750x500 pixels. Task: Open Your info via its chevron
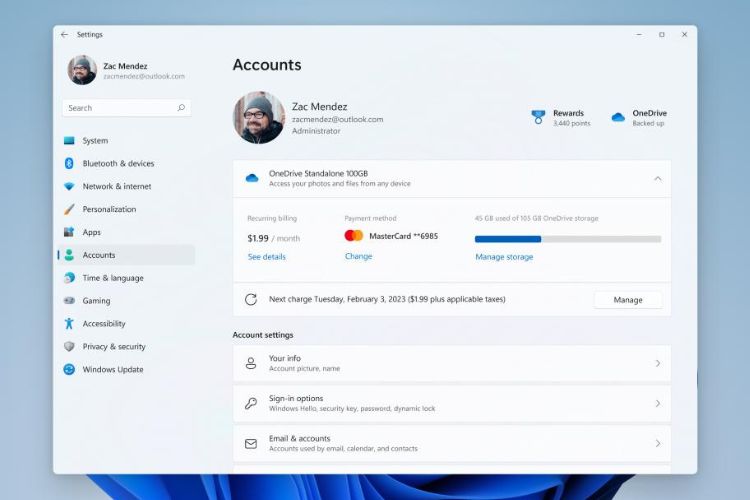pyautogui.click(x=658, y=363)
